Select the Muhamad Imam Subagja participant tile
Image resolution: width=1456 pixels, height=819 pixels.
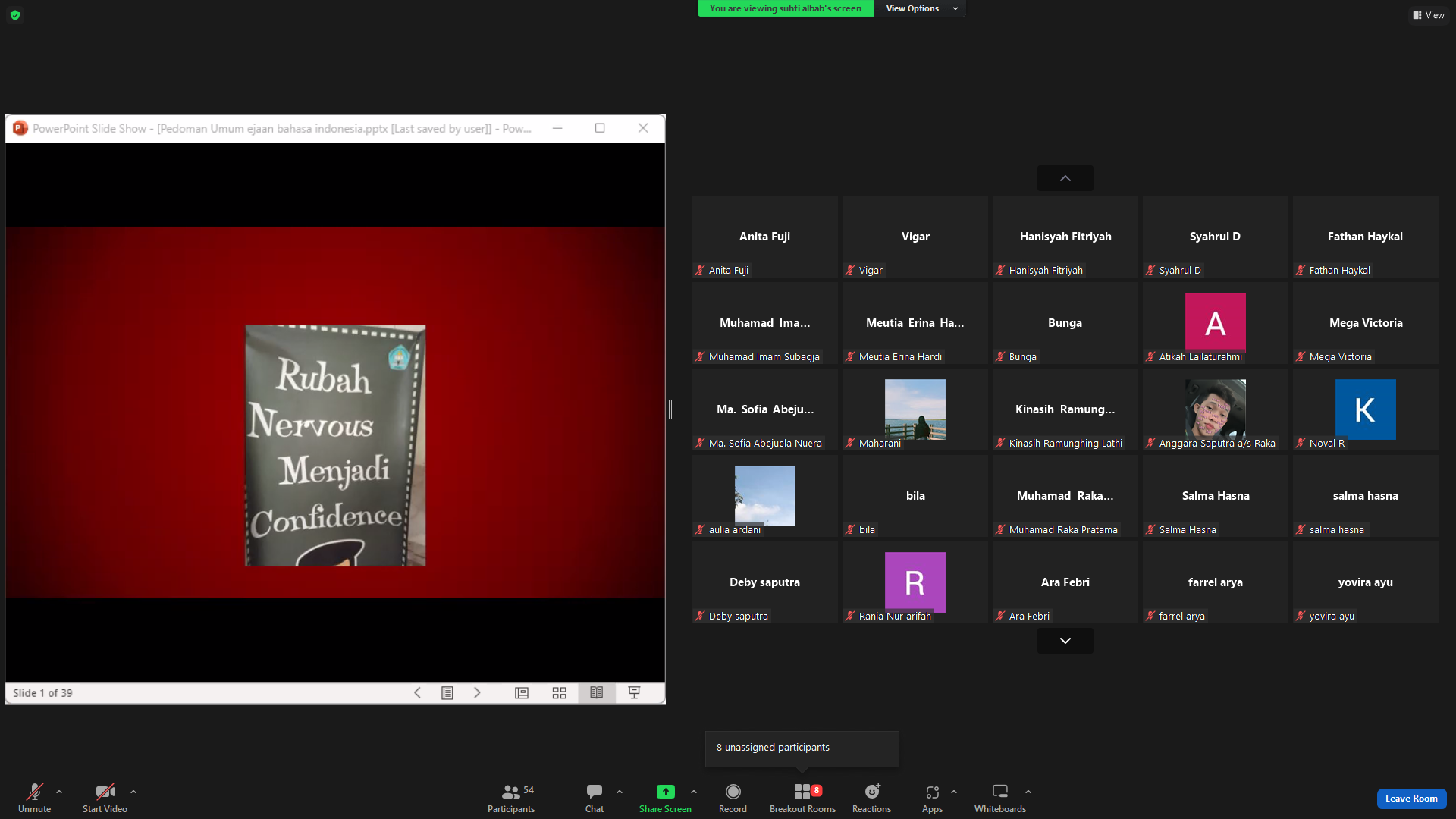coord(765,323)
